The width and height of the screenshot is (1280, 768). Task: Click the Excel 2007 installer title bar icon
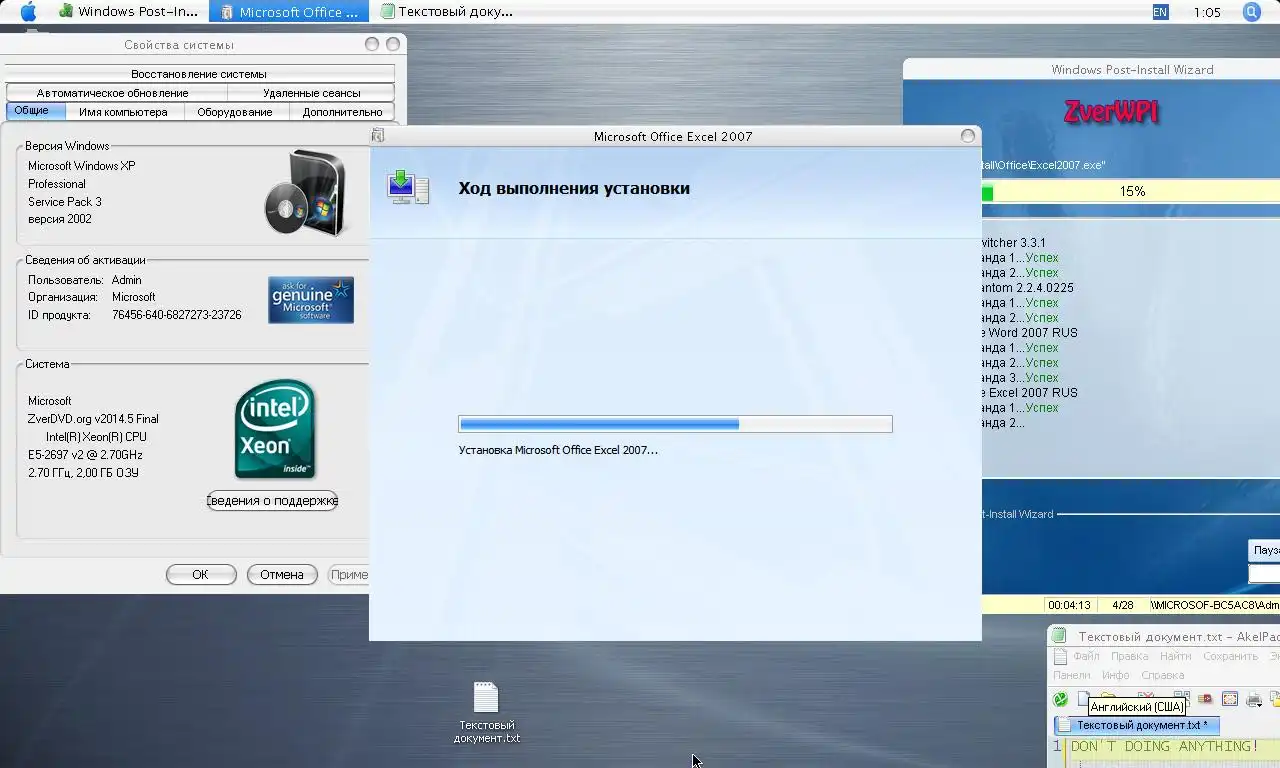click(378, 136)
